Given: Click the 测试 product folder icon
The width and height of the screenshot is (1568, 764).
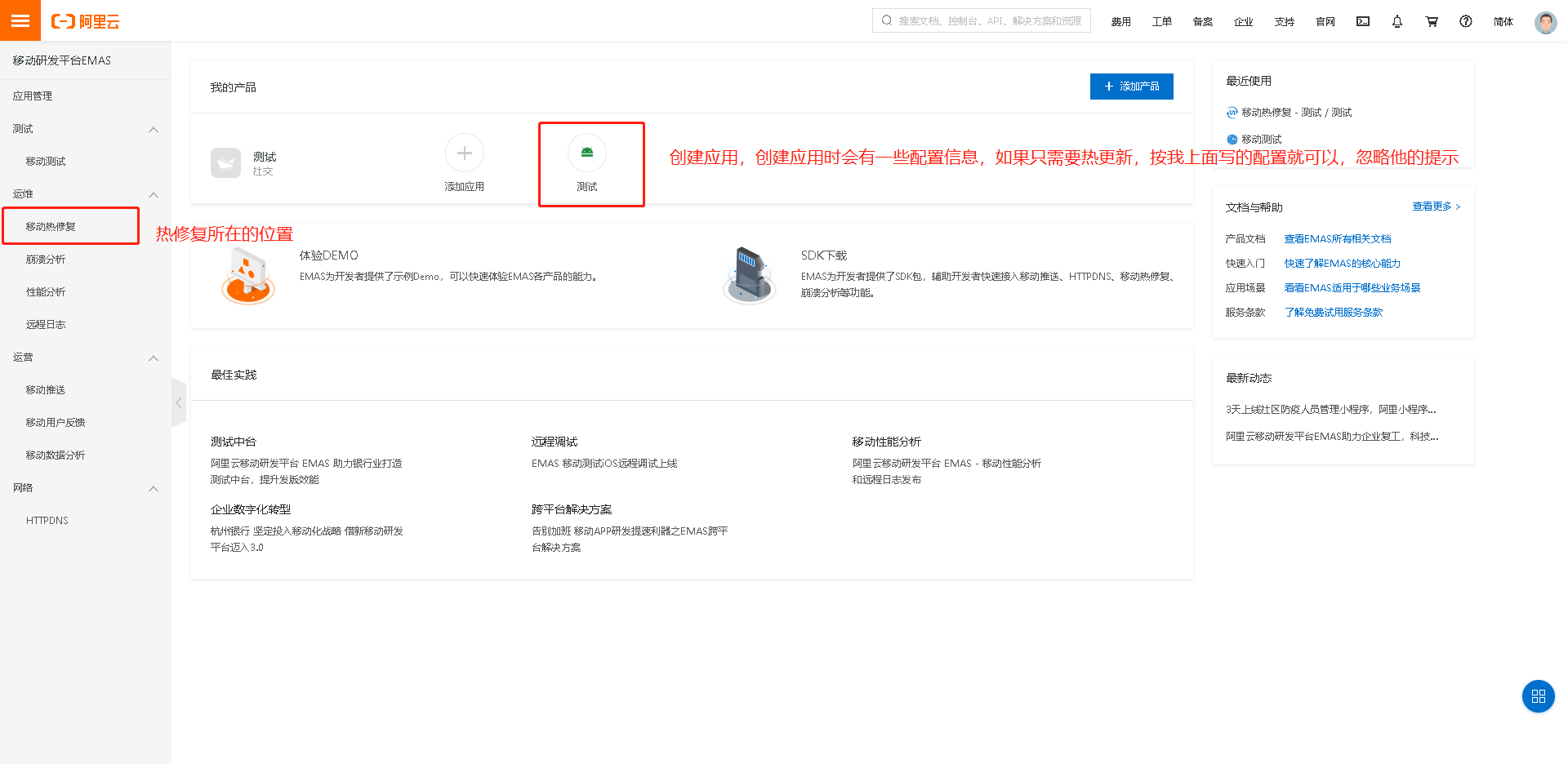Looking at the screenshot, I should coord(226,162).
